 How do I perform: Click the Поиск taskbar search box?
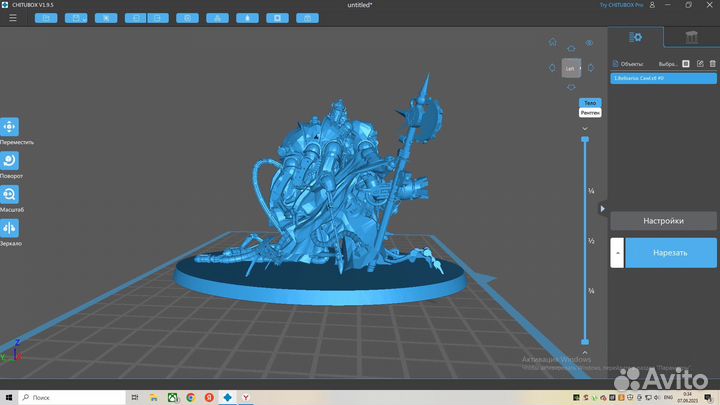[x=72, y=397]
